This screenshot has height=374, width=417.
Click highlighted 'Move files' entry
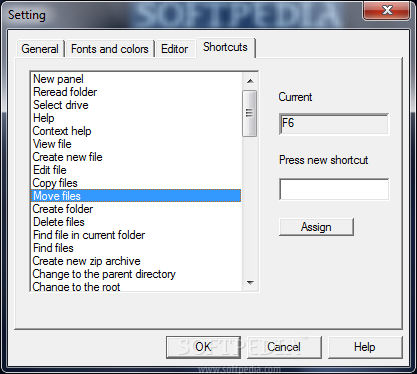pos(136,196)
